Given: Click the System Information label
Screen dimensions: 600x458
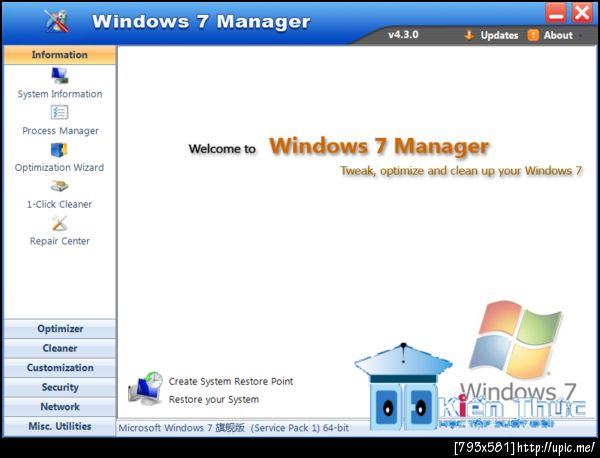Looking at the screenshot, I should pos(60,94).
